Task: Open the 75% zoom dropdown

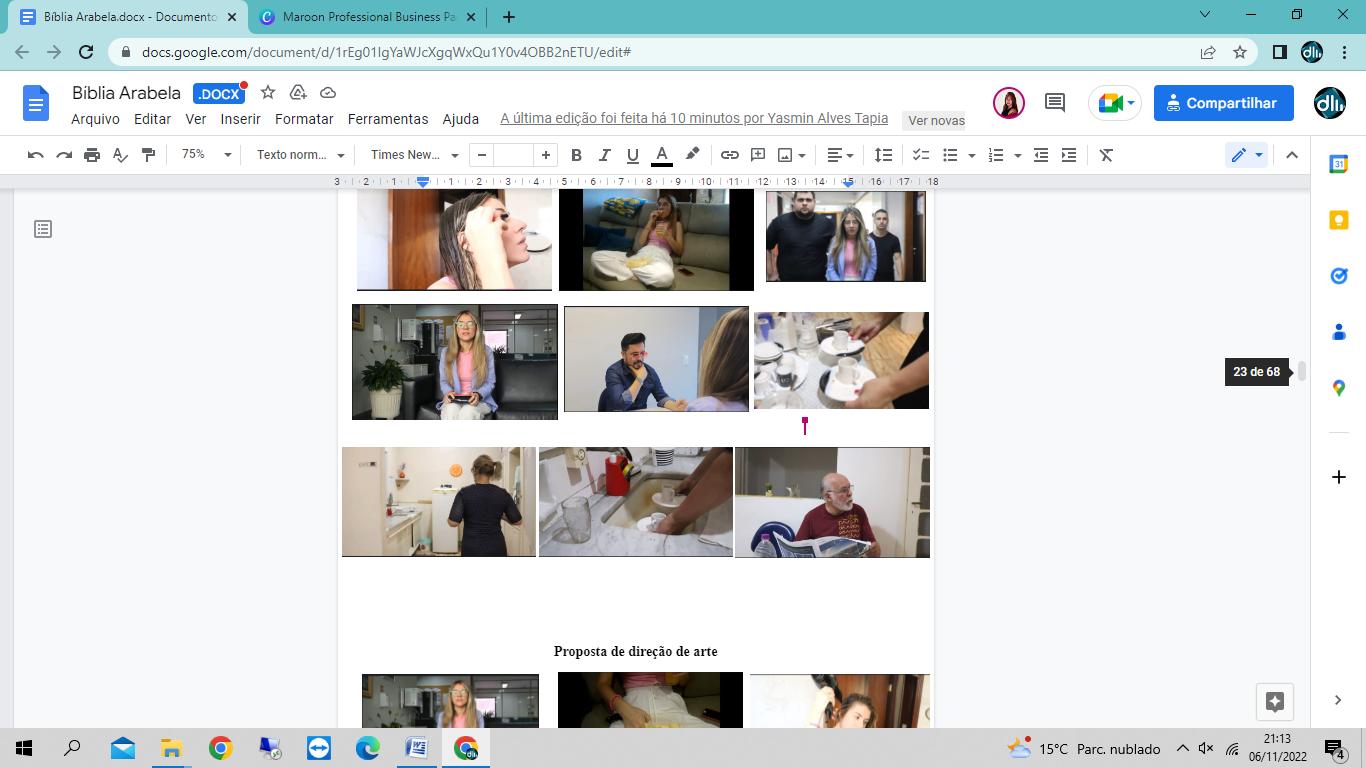Action: (x=206, y=155)
